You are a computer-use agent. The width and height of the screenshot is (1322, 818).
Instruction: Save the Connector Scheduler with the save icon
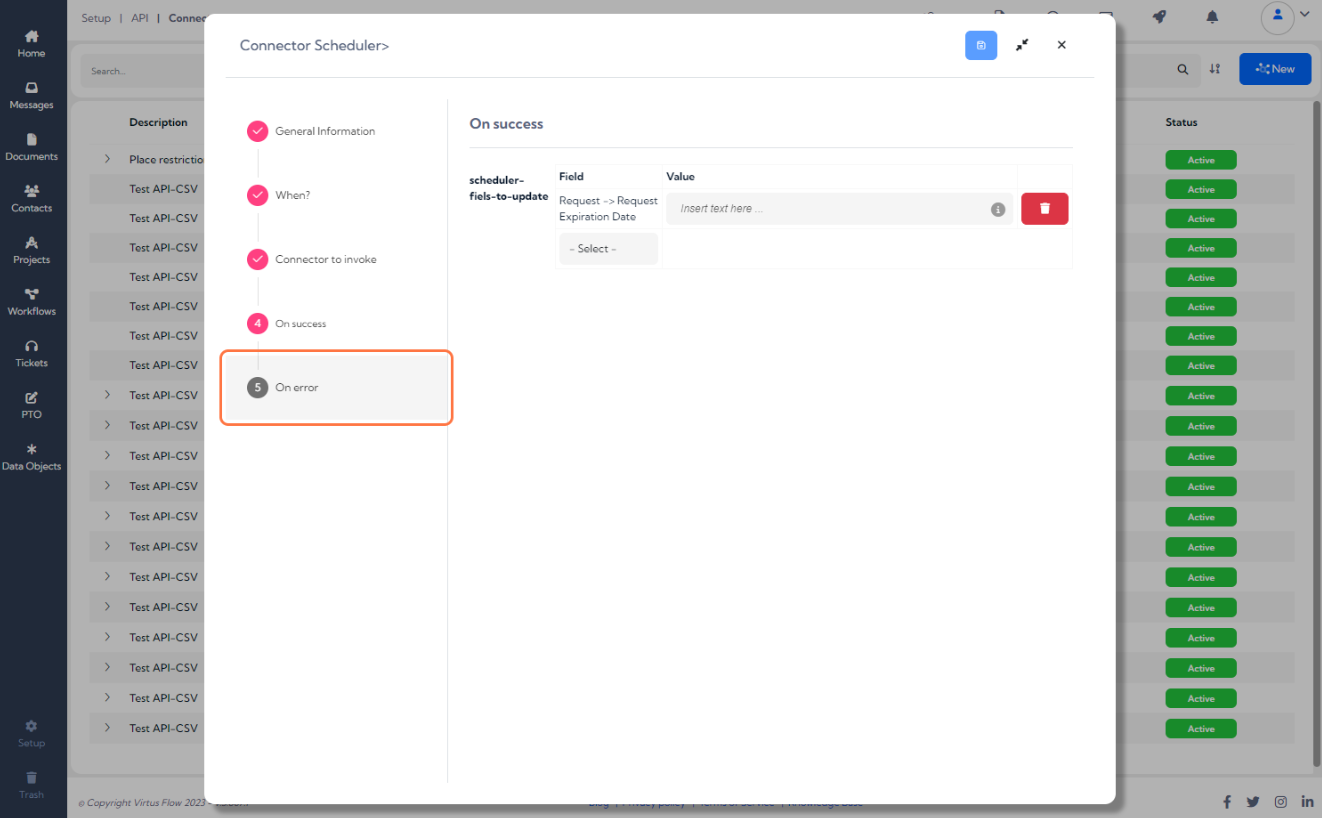click(x=981, y=45)
